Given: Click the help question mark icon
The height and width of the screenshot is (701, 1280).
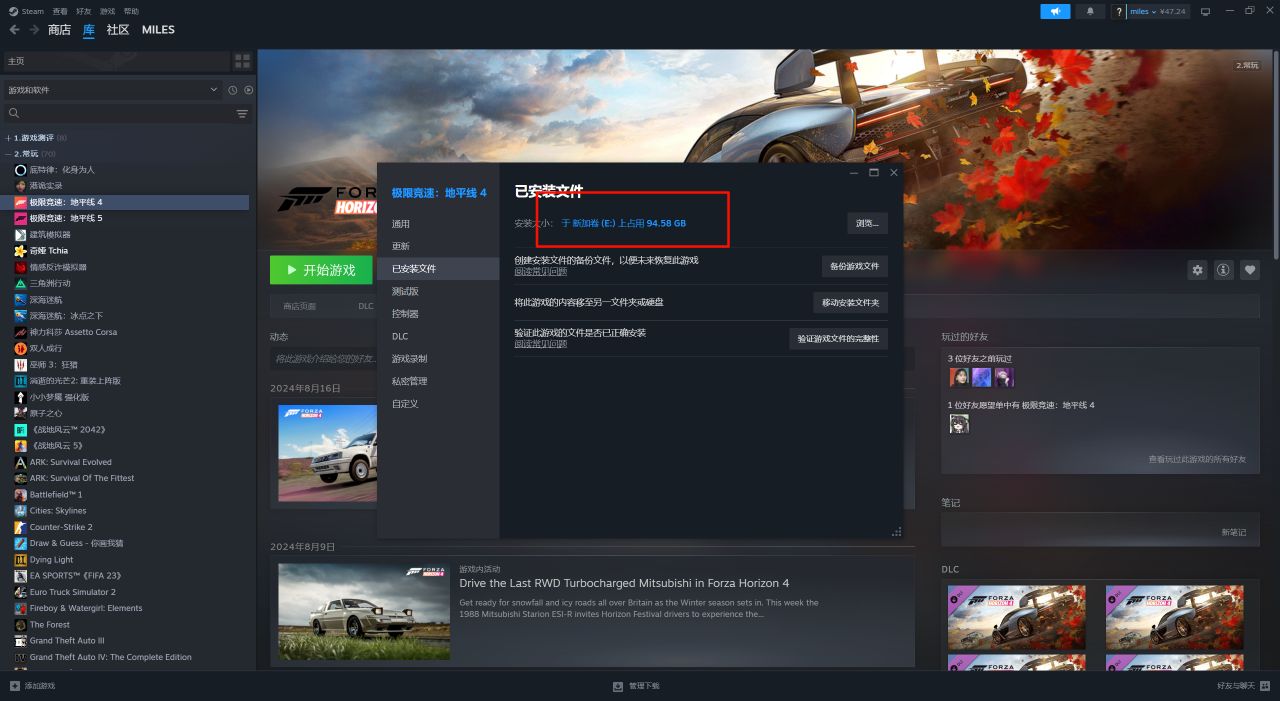Looking at the screenshot, I should point(1118,11).
